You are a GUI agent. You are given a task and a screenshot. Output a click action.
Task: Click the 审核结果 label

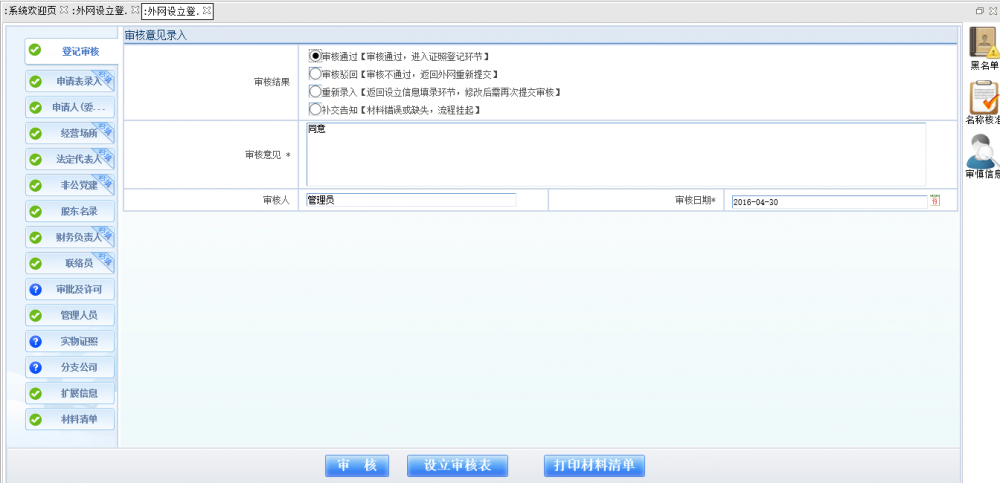pos(272,82)
